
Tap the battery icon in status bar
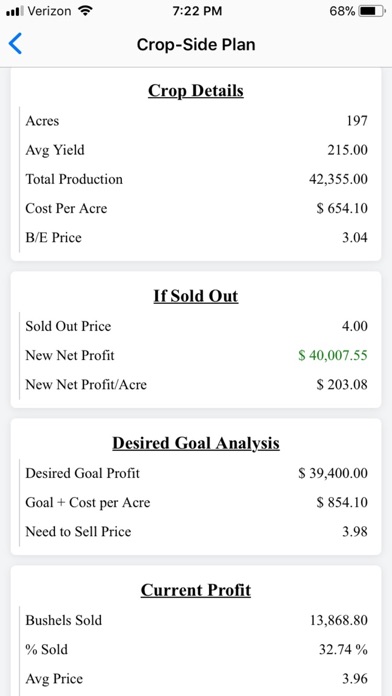372,11
